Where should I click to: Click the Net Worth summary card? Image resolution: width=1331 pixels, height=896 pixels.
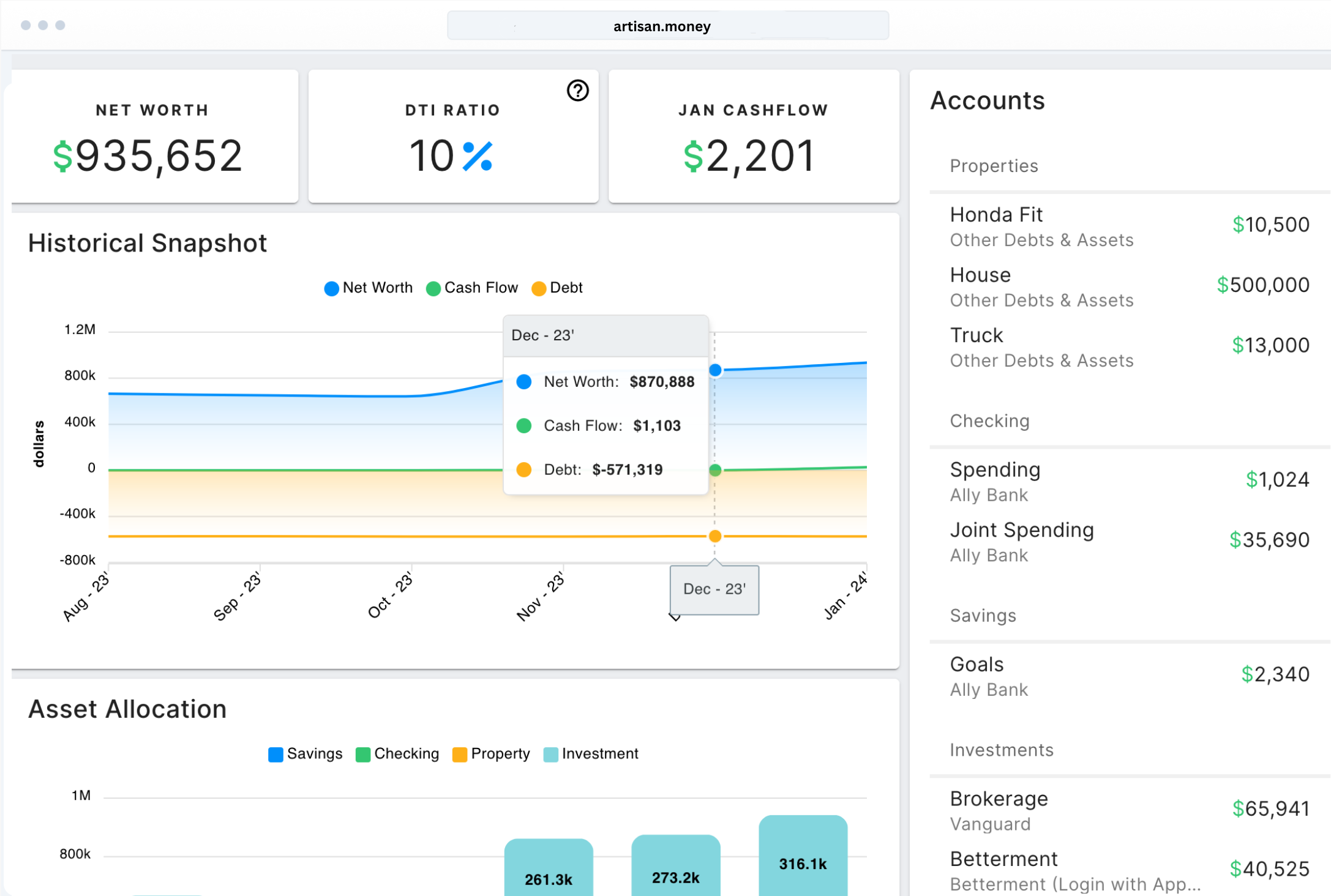pyautogui.click(x=153, y=137)
